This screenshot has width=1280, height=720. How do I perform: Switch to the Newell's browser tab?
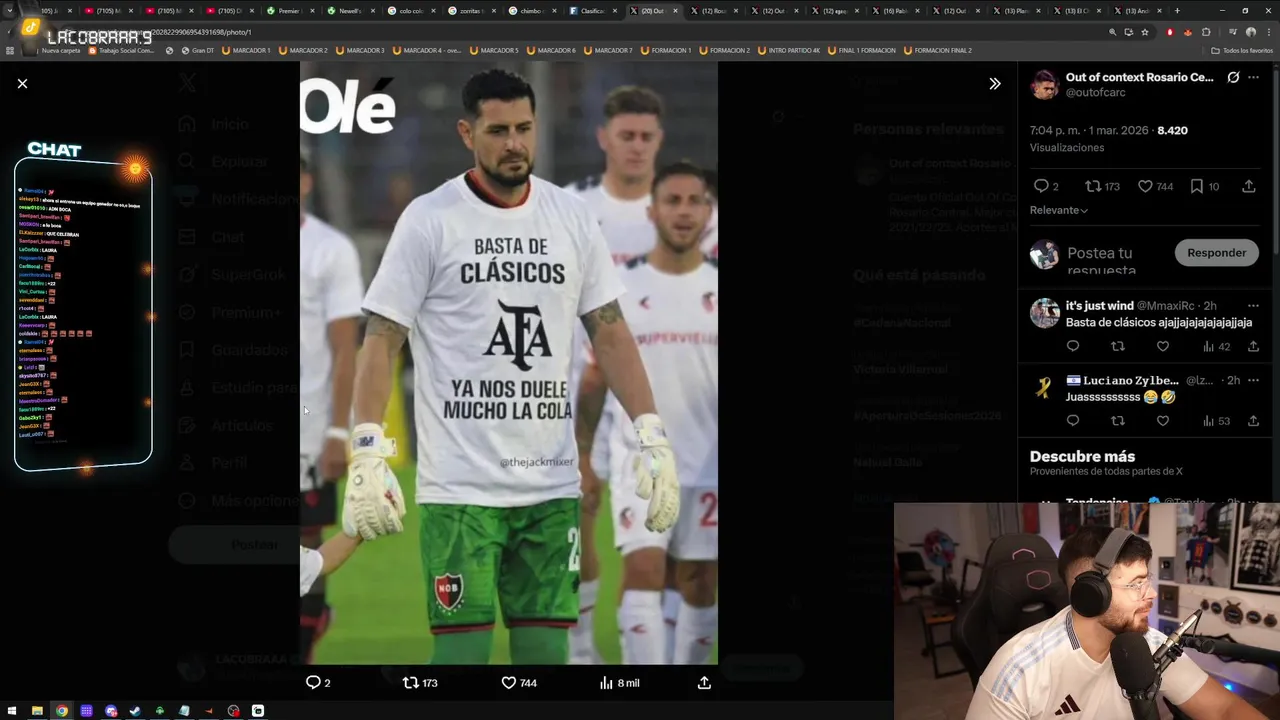tap(351, 10)
